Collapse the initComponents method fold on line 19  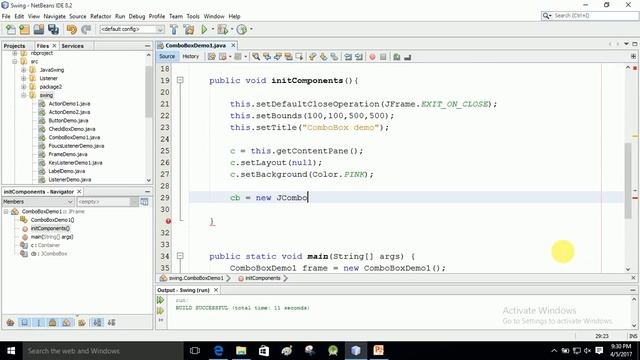(x=180, y=80)
